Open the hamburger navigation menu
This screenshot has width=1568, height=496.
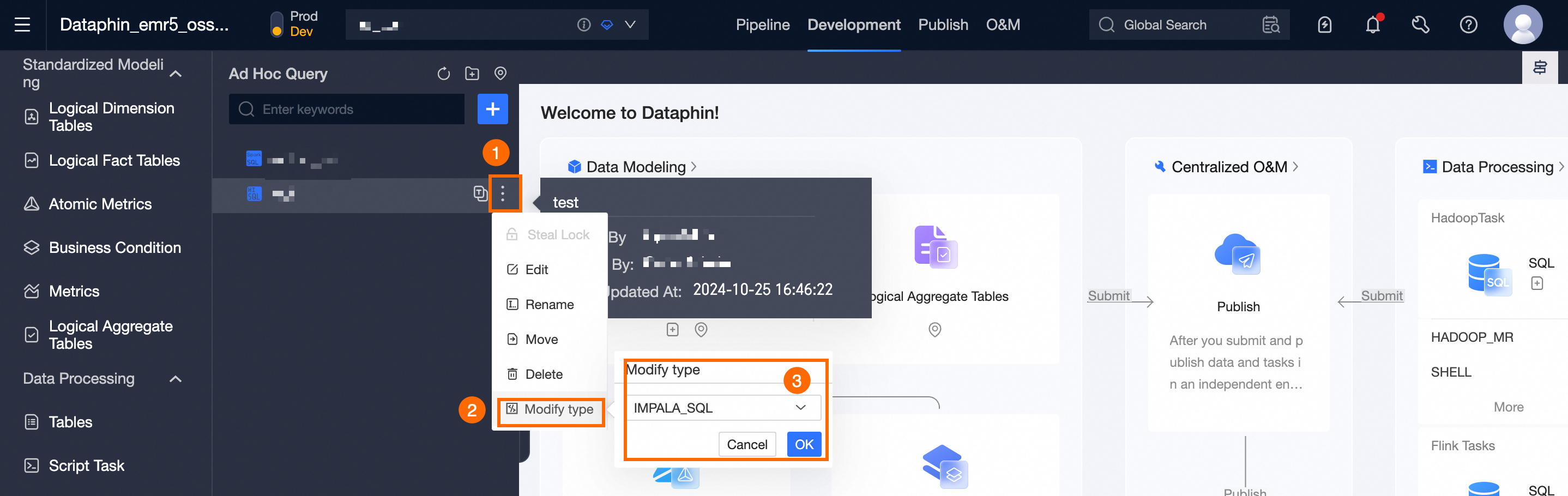click(22, 25)
